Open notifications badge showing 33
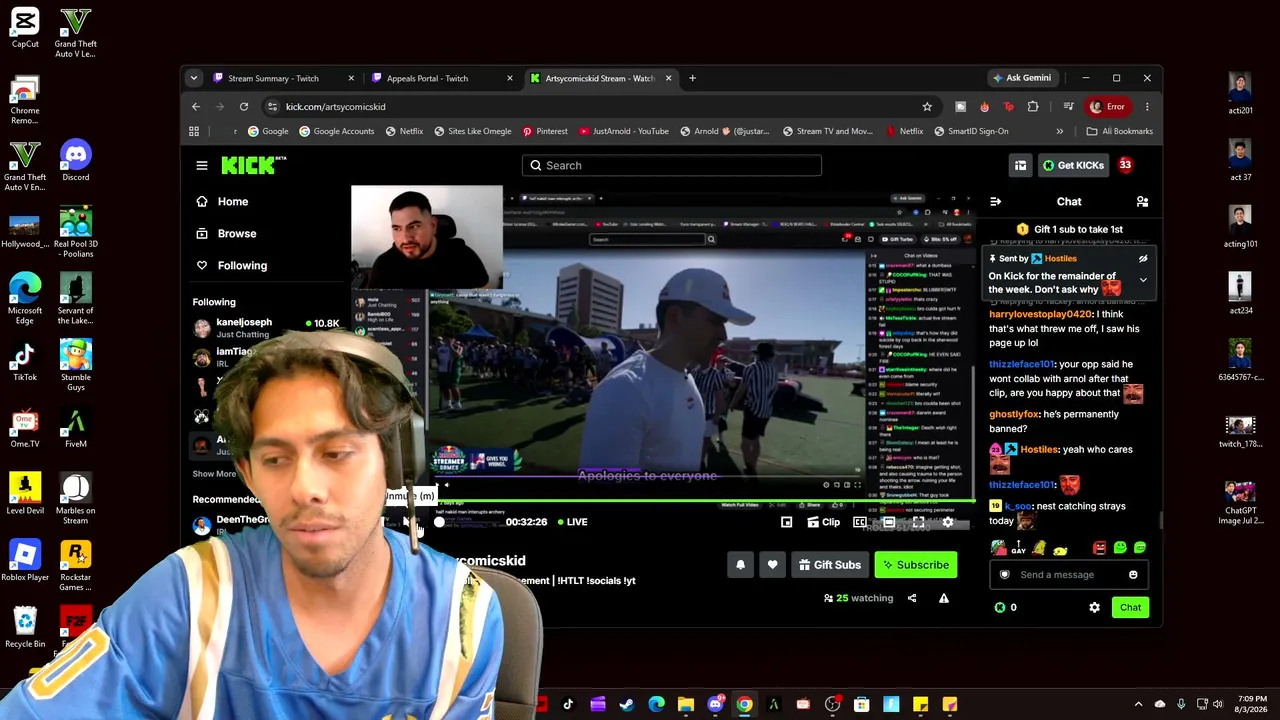The height and width of the screenshot is (720, 1280). click(1125, 165)
